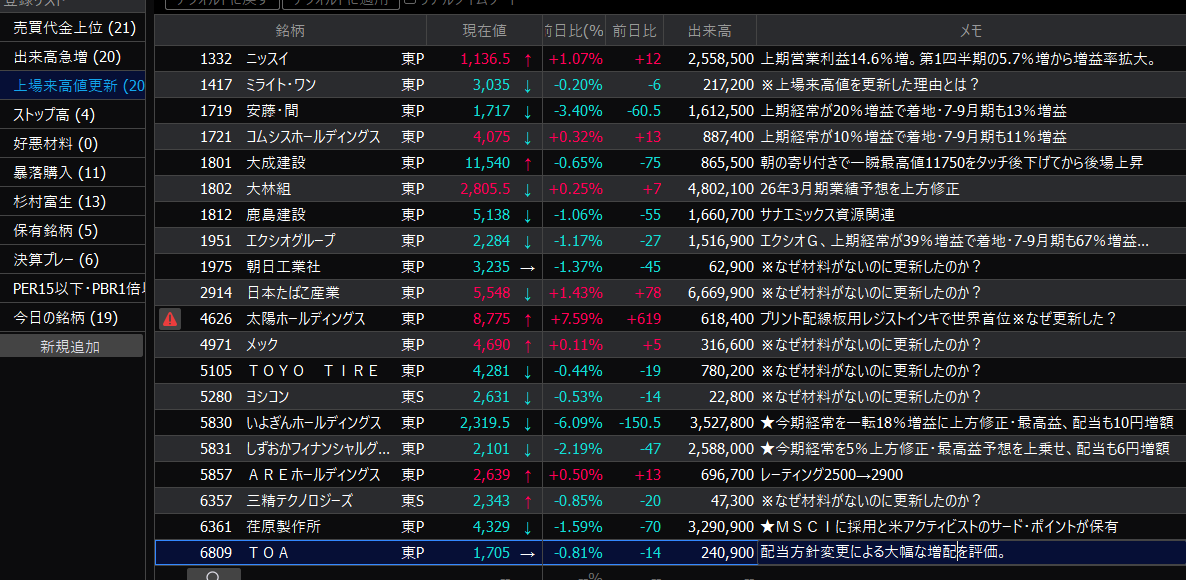Screen dimensions: 1186x580
Task: Switch to the ストップ高 (4) list
Action: 53,115
